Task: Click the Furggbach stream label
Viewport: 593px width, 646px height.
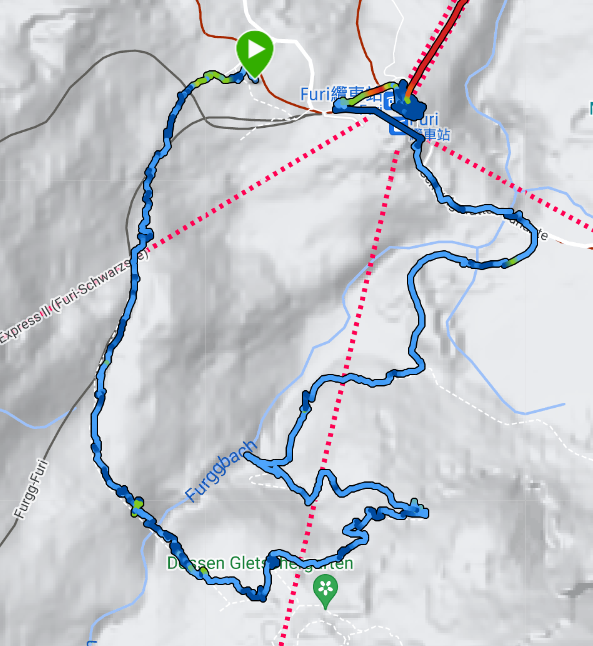Action: (221, 470)
